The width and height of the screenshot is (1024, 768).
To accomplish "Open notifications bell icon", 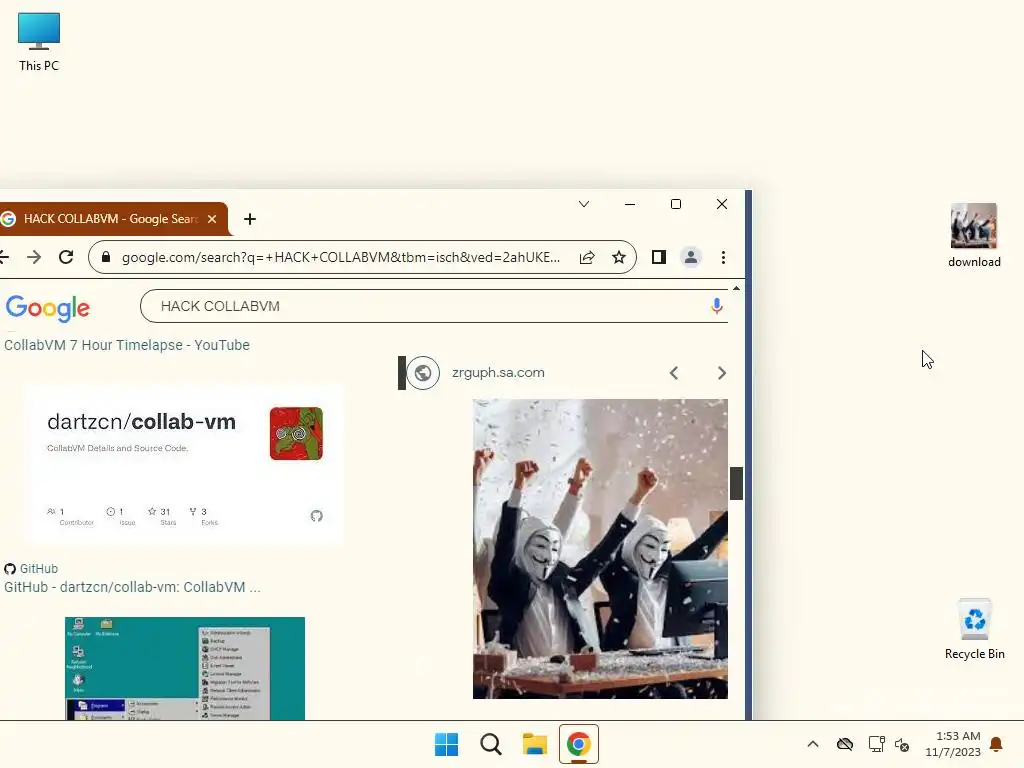I will tap(996, 744).
